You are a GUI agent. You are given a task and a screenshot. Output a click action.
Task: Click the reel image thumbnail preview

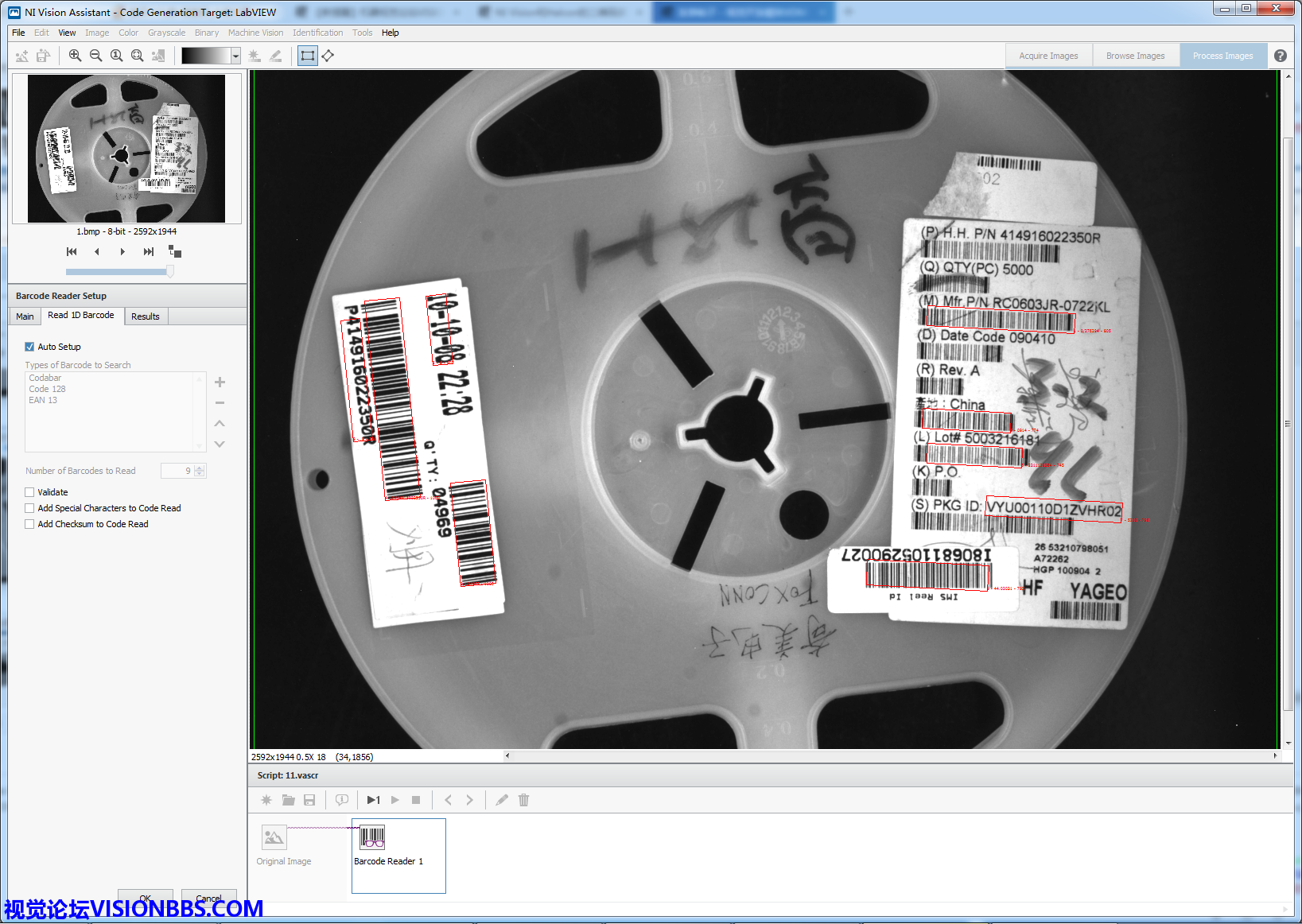[126, 149]
